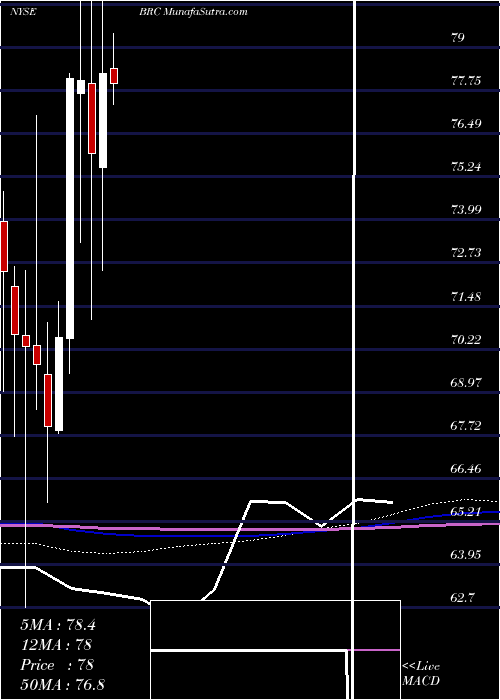
Task: Select the 71.48 price axis label
Action: point(467,296)
